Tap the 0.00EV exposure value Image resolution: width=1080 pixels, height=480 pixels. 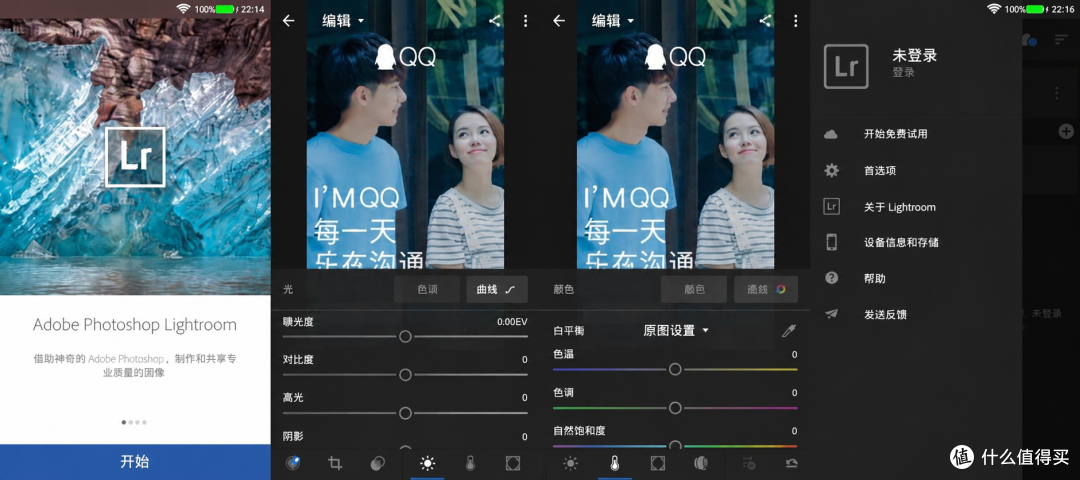pyautogui.click(x=512, y=322)
